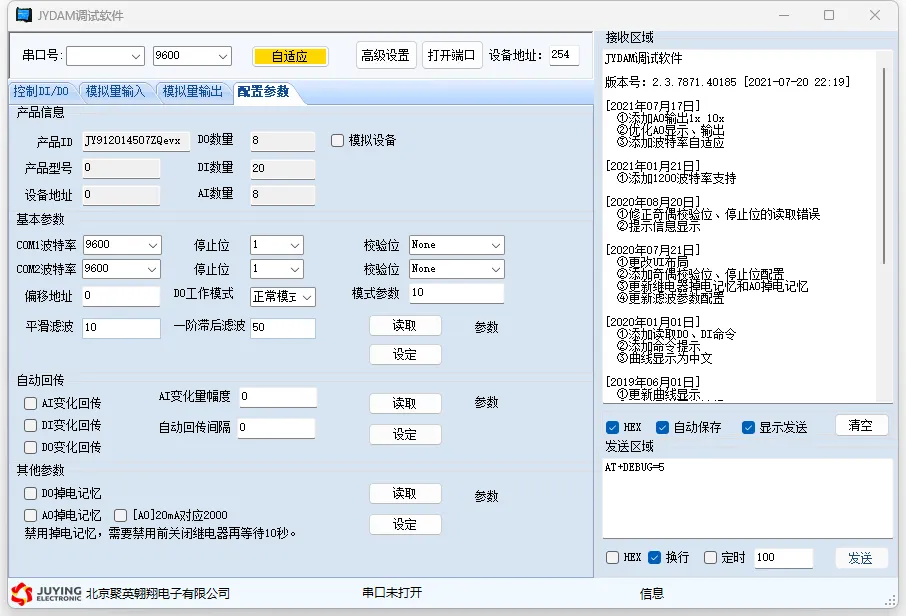Click 读取 in the 其他参数 section

pyautogui.click(x=405, y=493)
